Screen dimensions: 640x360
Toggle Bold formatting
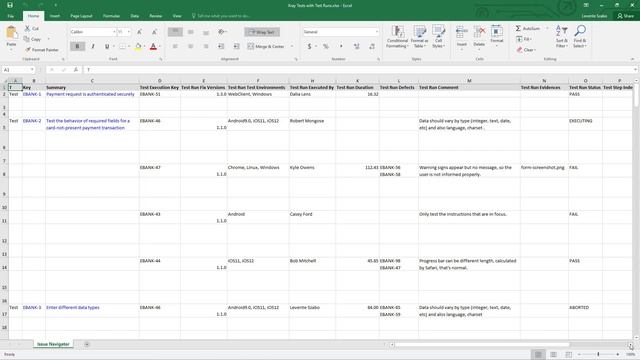click(x=77, y=47)
